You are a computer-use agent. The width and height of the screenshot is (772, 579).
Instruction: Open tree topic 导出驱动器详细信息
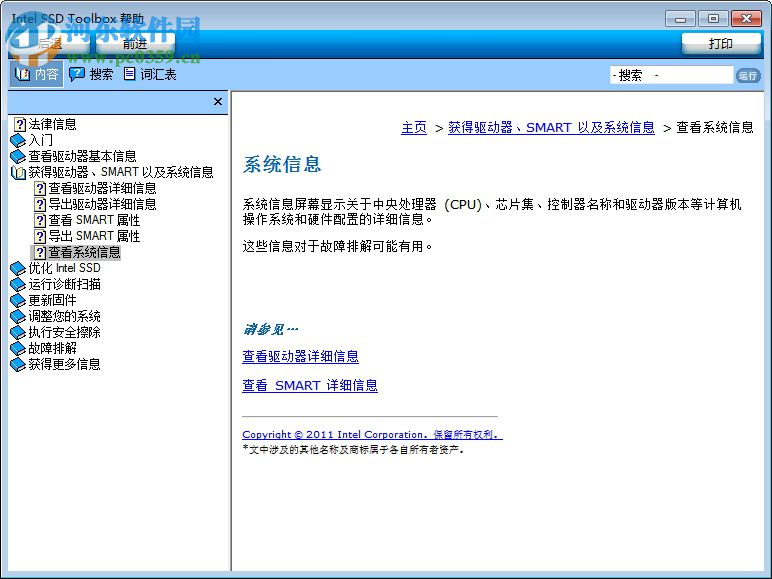(102, 204)
